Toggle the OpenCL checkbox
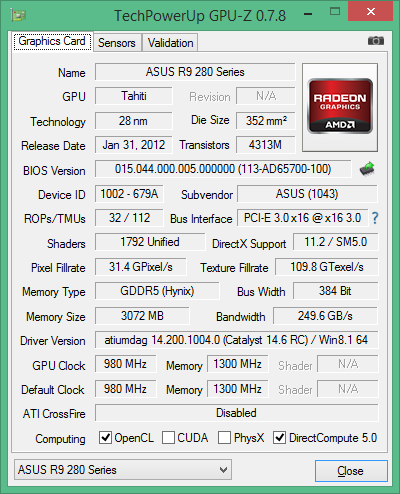The image size is (400, 494). (x=105, y=437)
